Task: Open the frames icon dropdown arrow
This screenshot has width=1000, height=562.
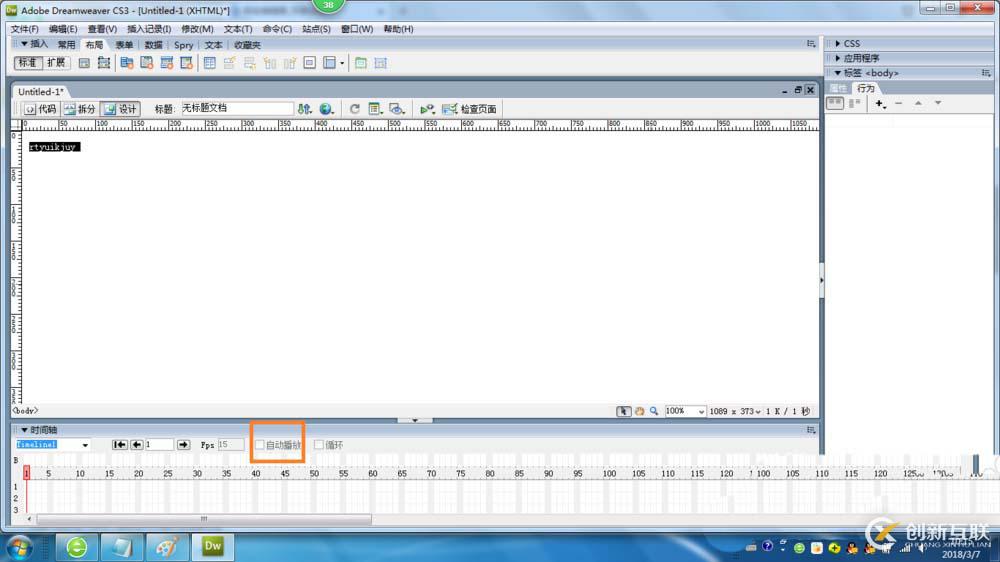Action: pos(342,63)
